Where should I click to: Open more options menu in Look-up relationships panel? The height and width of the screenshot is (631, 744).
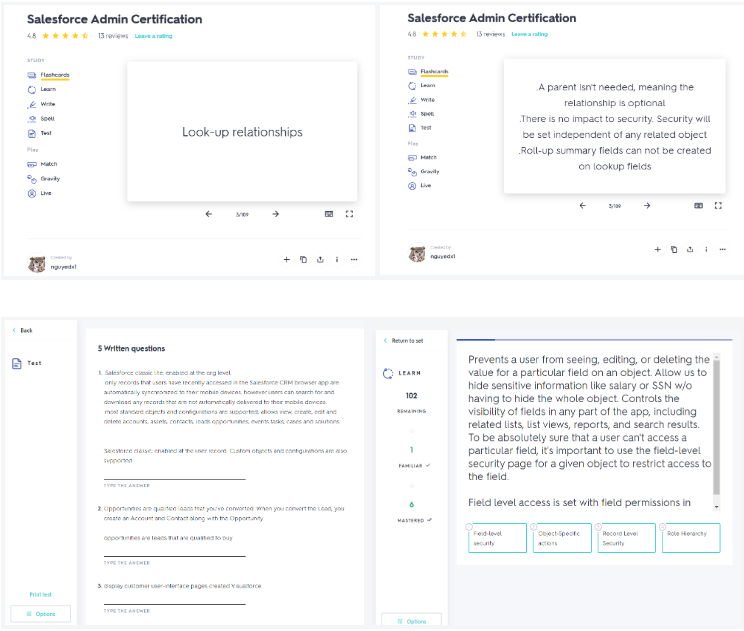[354, 260]
